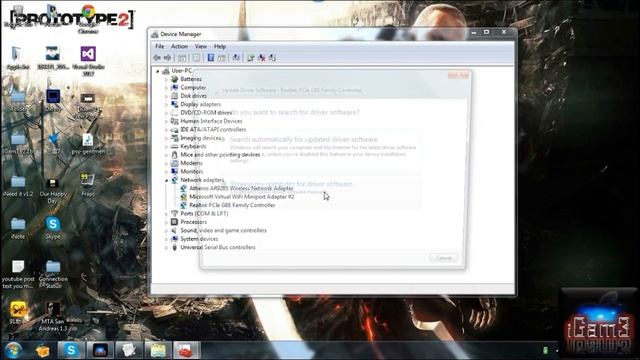
Task: Click the Forward arrow in Device Manager toolbar
Action: pos(167,58)
